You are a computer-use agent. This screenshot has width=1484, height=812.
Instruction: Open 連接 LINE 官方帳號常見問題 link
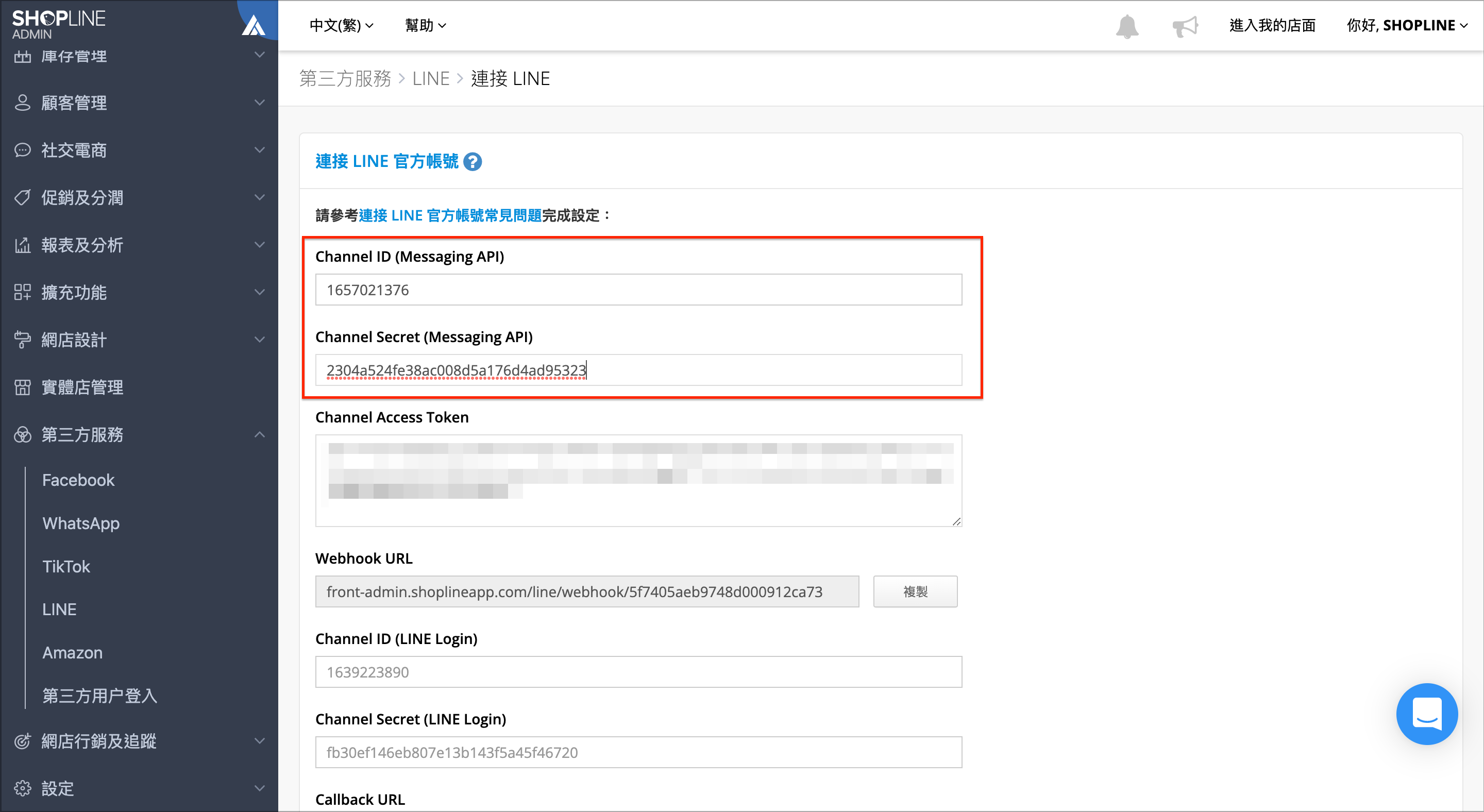[x=450, y=215]
